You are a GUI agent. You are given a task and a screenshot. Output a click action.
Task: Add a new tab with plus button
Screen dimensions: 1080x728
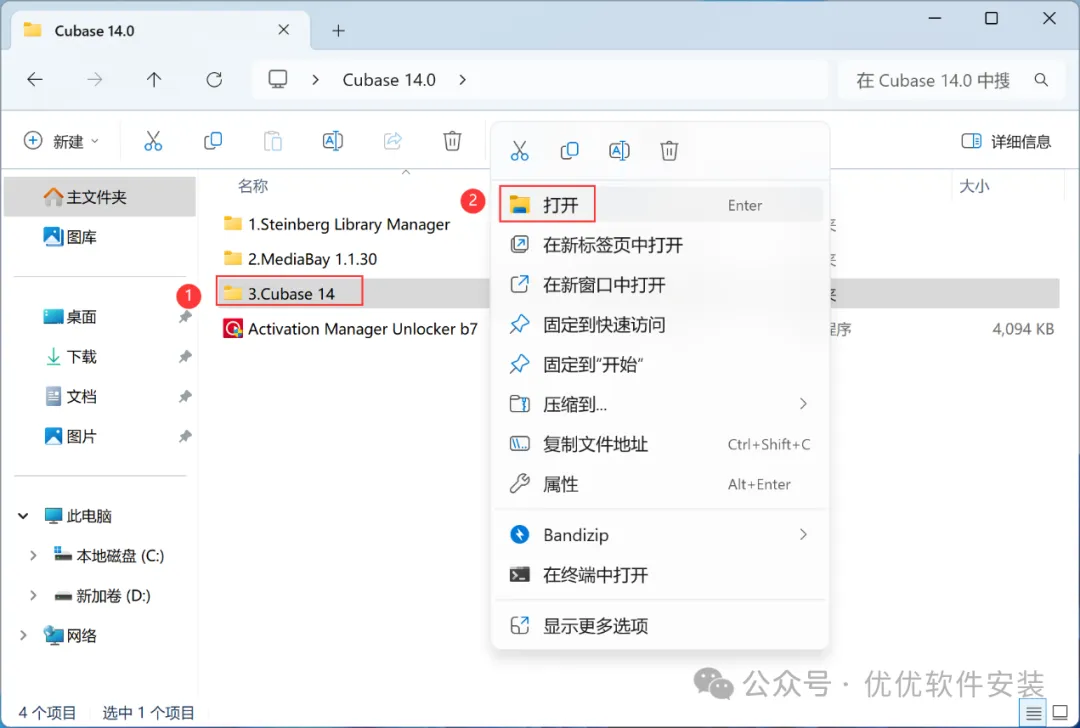tap(338, 30)
